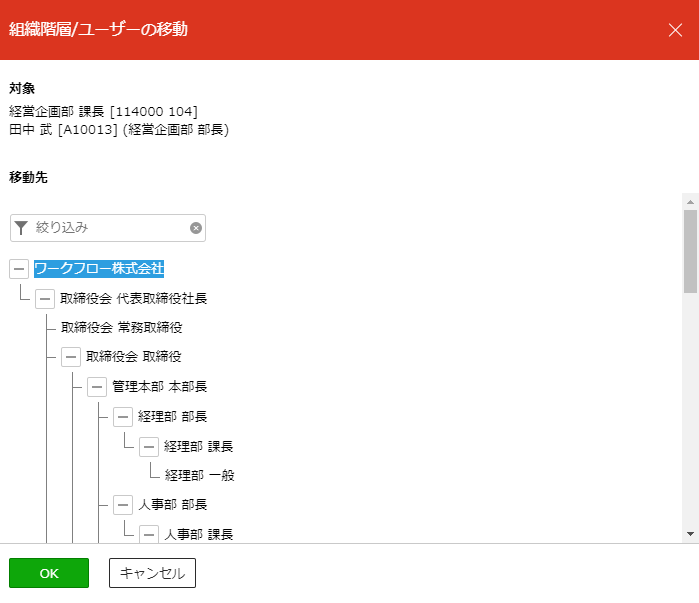Close the move dialog with X
The width and height of the screenshot is (699, 603).
pyautogui.click(x=675, y=29)
